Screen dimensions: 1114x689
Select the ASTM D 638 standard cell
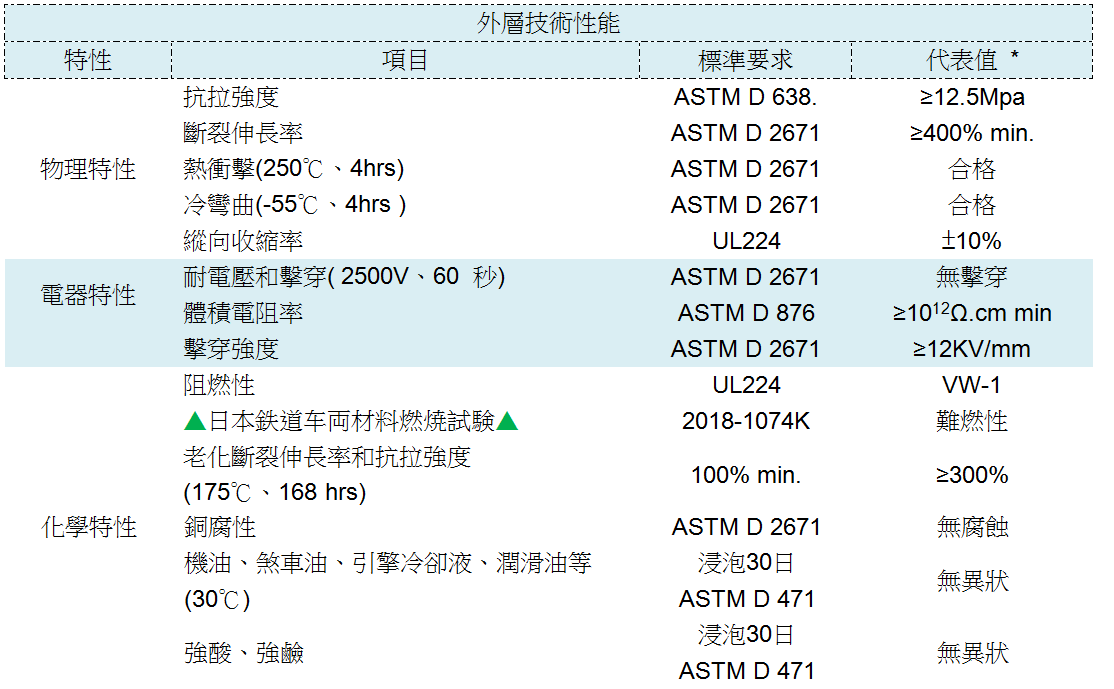745,98
